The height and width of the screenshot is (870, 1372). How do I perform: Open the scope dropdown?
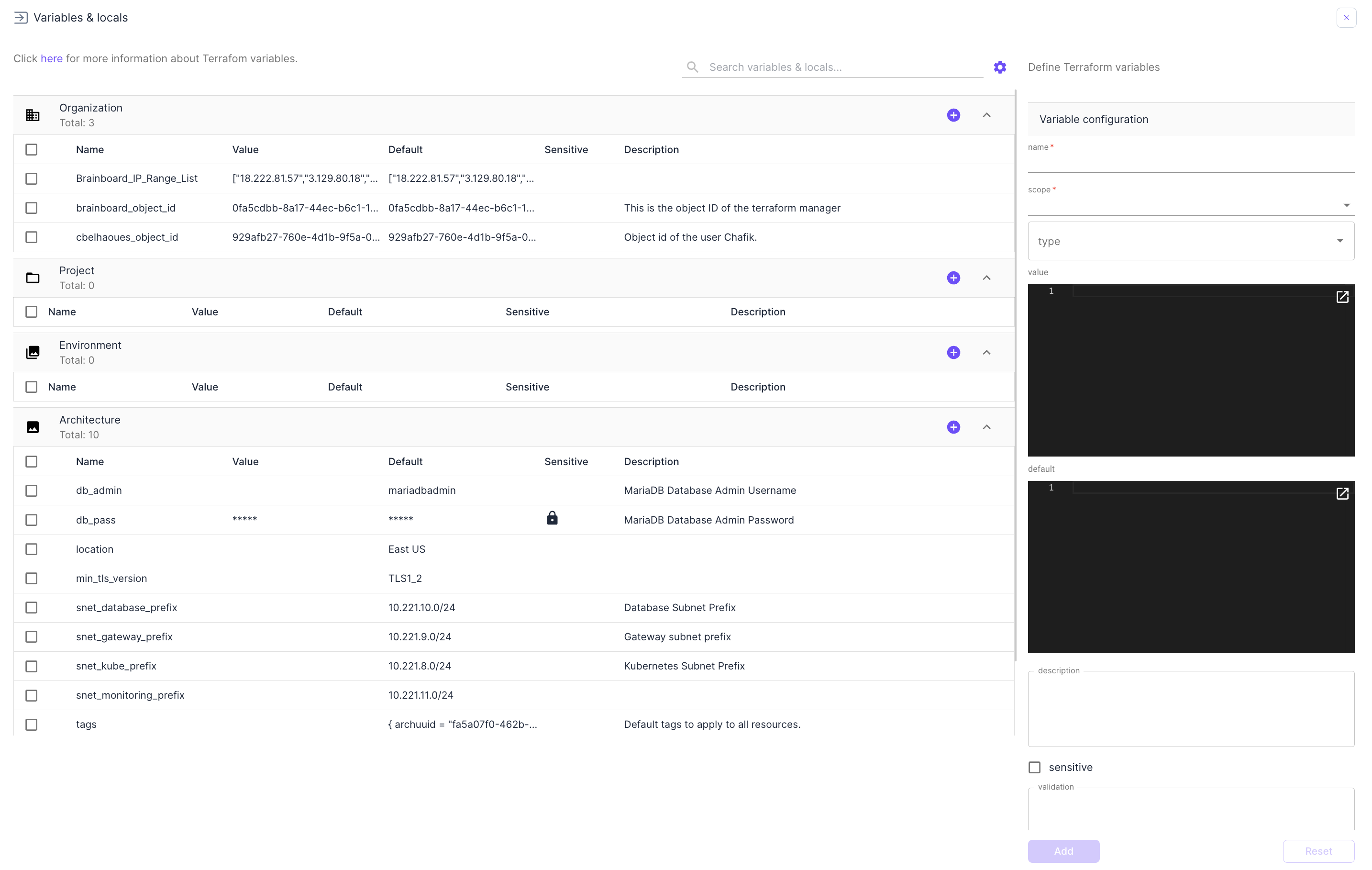point(1190,205)
